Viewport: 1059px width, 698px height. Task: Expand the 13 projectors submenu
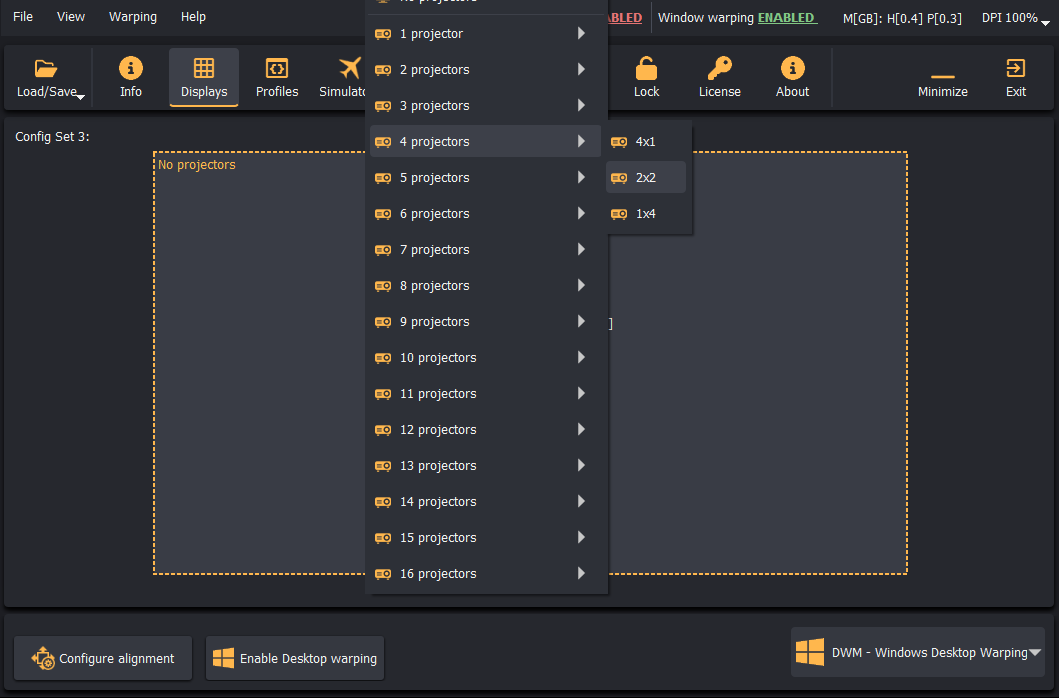coord(486,466)
